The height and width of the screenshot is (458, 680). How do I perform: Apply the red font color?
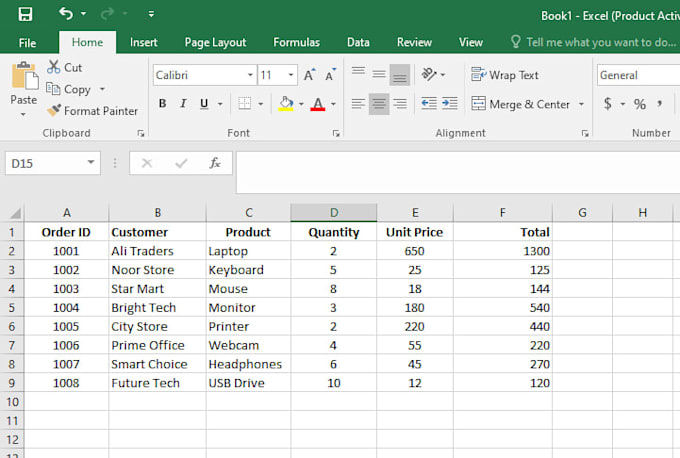(x=318, y=104)
